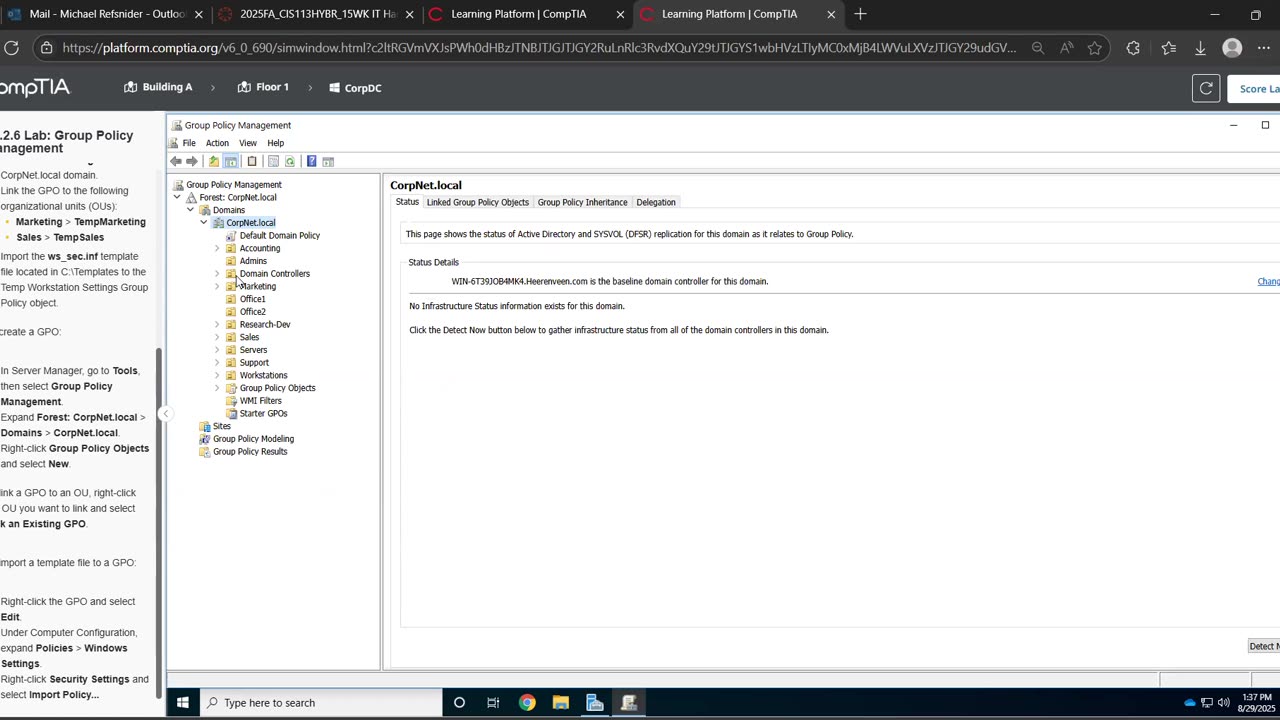1280x720 pixels.
Task: Open the browser Favorites list icon
Action: click(x=1168, y=47)
